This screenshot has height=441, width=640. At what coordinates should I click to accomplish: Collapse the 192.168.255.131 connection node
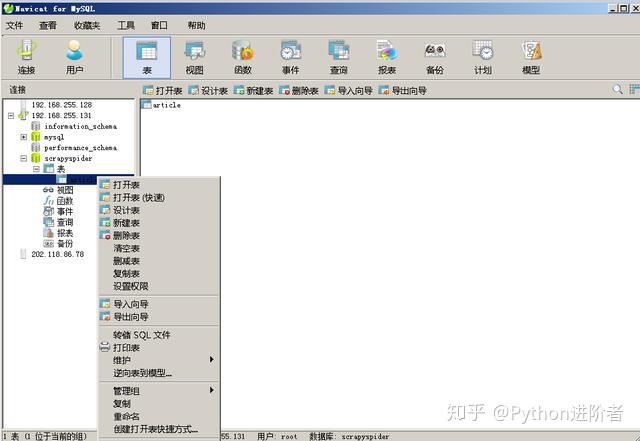[11, 116]
